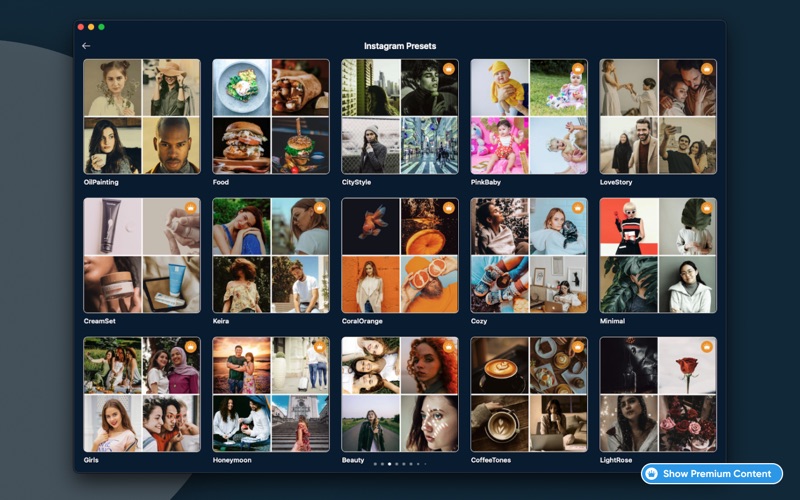The height and width of the screenshot is (500, 800).
Task: Click the crown badge on Beauty preset
Action: [x=448, y=347]
